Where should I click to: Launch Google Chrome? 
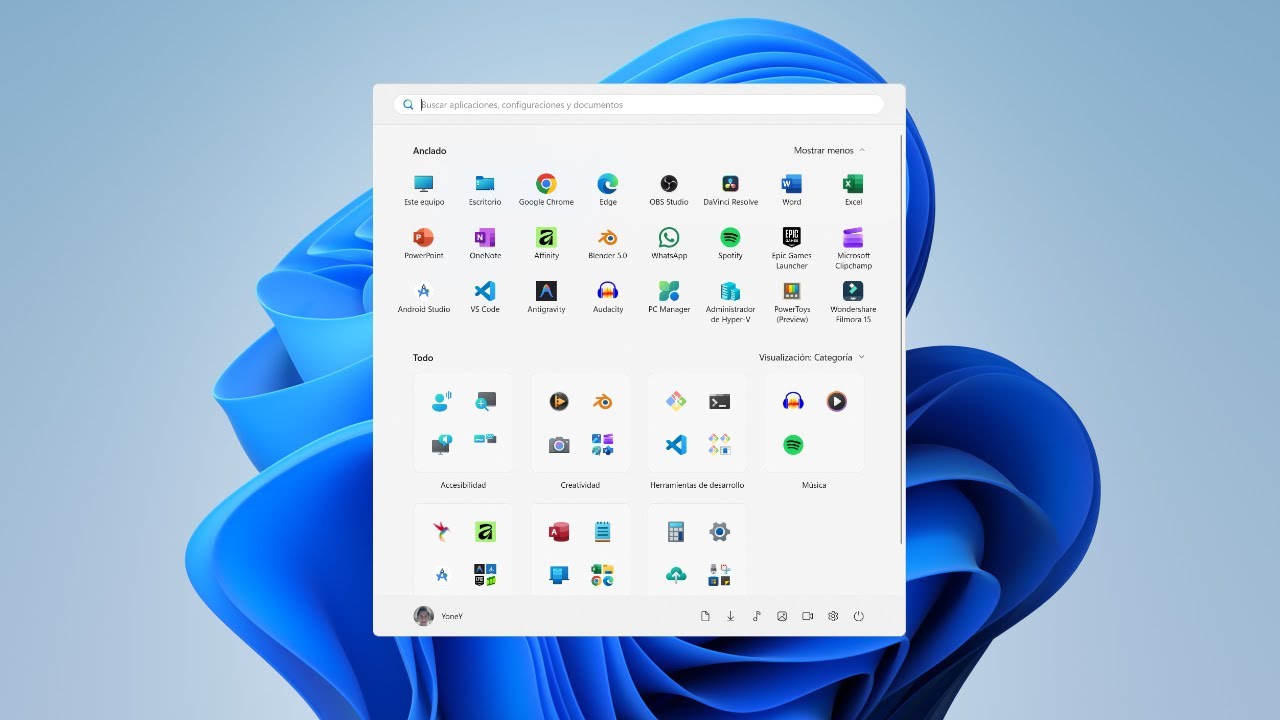(x=546, y=189)
